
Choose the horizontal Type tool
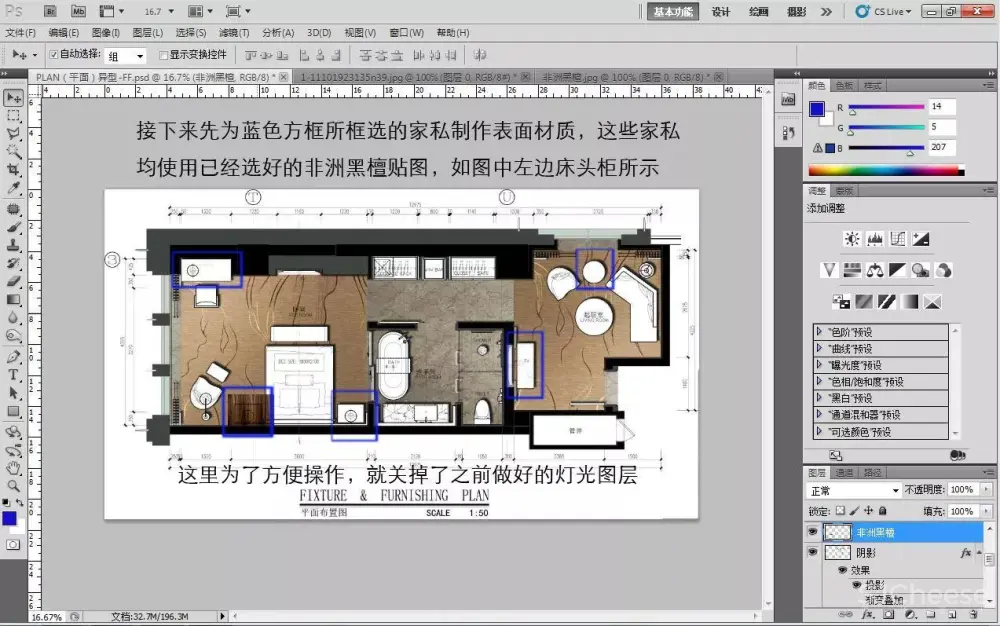[14, 375]
